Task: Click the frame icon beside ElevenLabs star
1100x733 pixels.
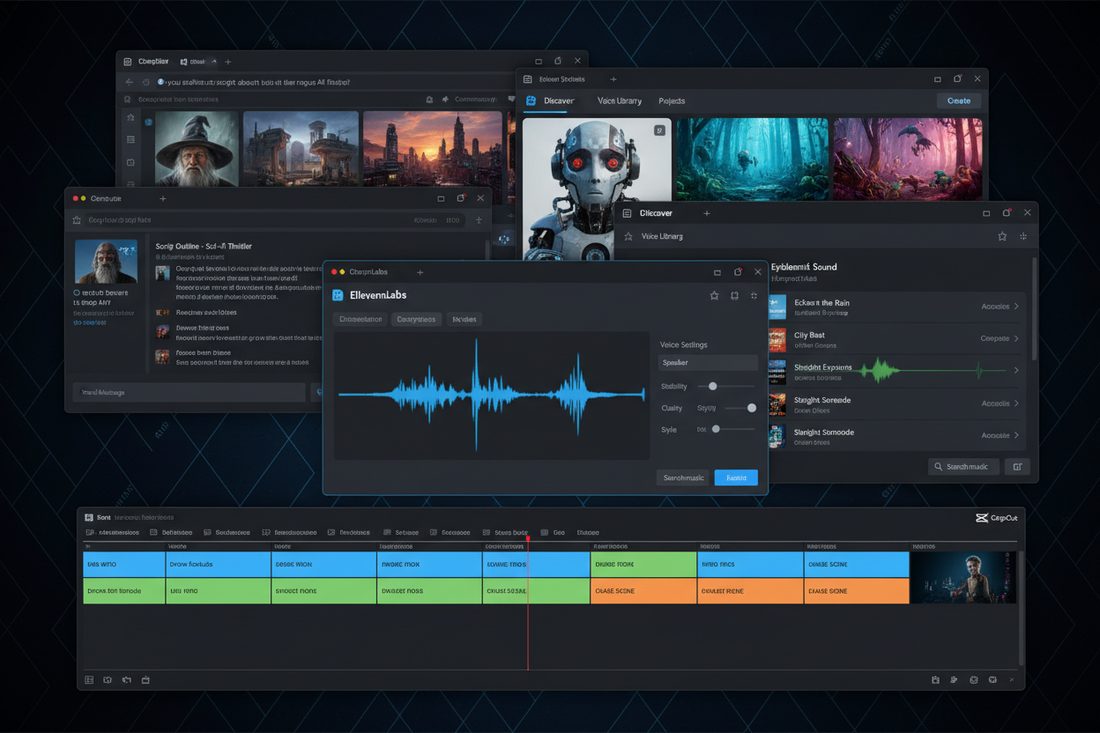Action: tap(735, 296)
